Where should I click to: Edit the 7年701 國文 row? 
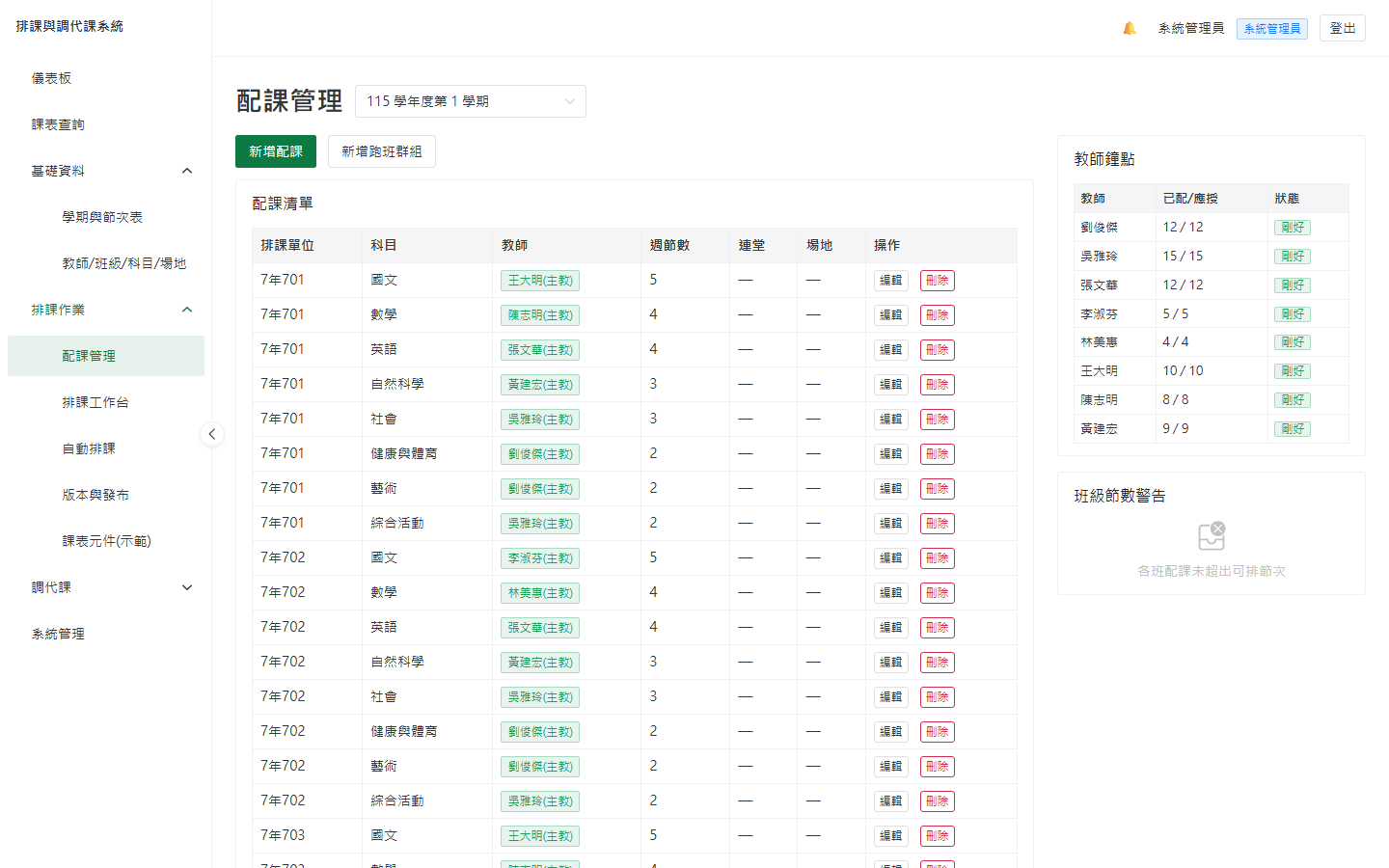point(891,281)
